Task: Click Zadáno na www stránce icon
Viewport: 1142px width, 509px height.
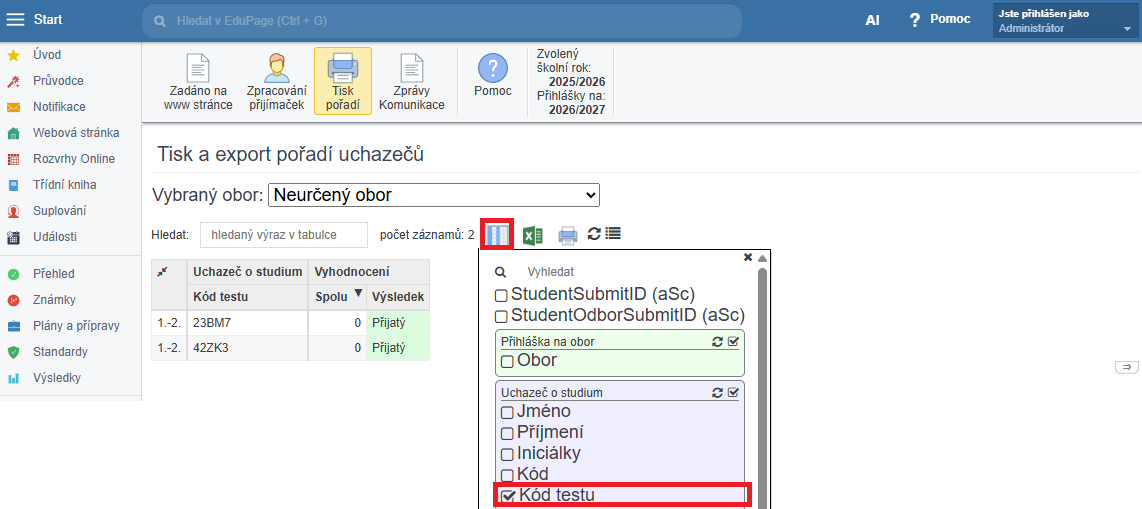Action: point(198,82)
